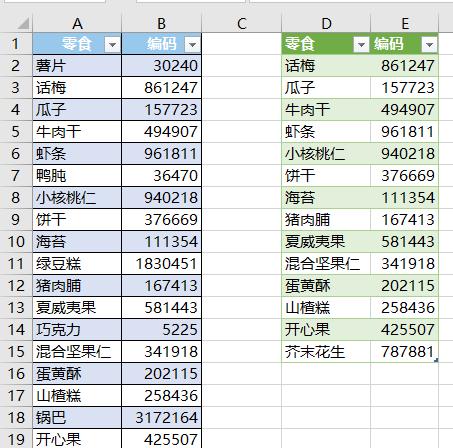Select row 14 header
The image size is (453, 448).
(x=16, y=330)
